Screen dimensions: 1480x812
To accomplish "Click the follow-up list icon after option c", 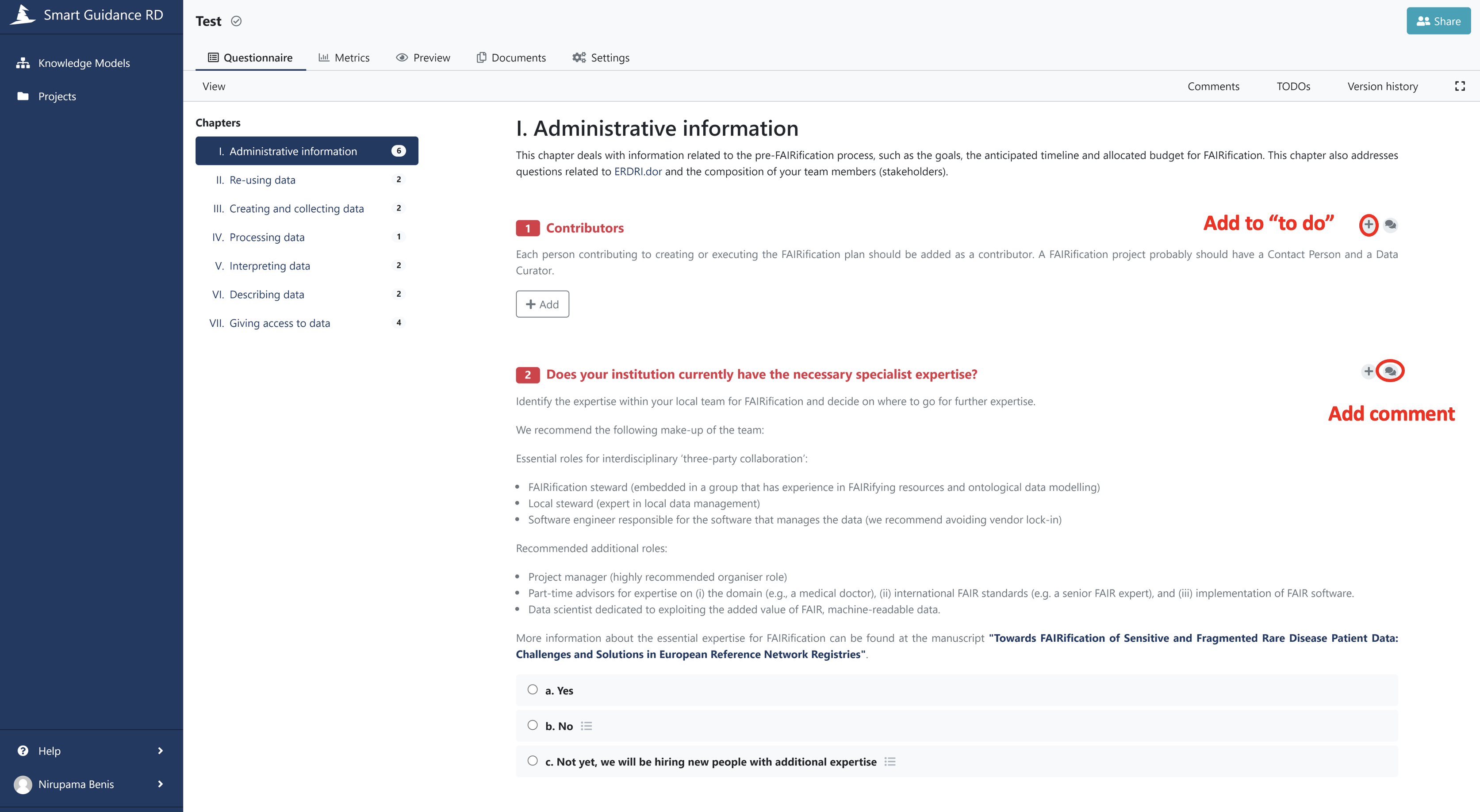I will (890, 762).
